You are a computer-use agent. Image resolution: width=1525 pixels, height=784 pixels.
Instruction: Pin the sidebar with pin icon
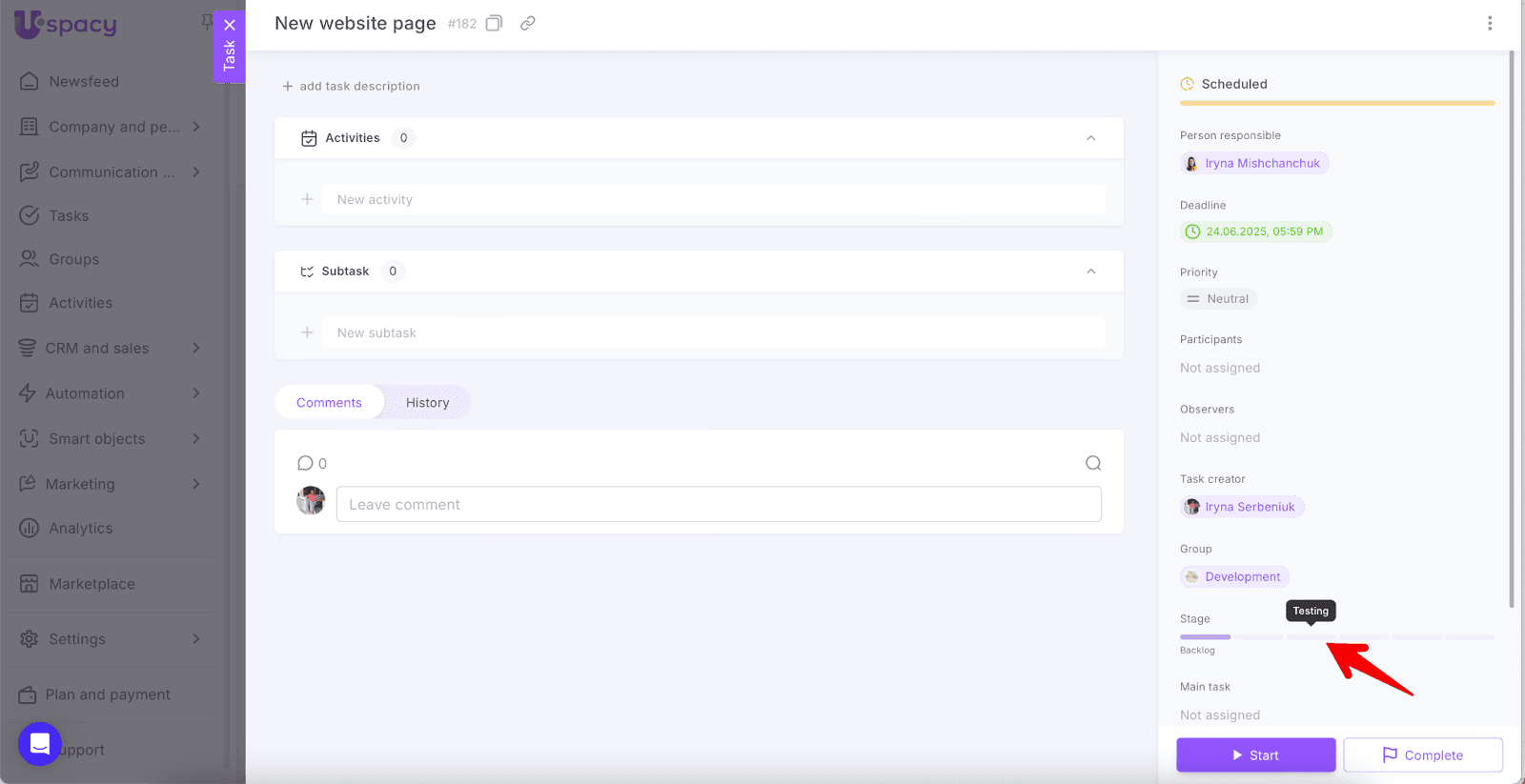[206, 21]
